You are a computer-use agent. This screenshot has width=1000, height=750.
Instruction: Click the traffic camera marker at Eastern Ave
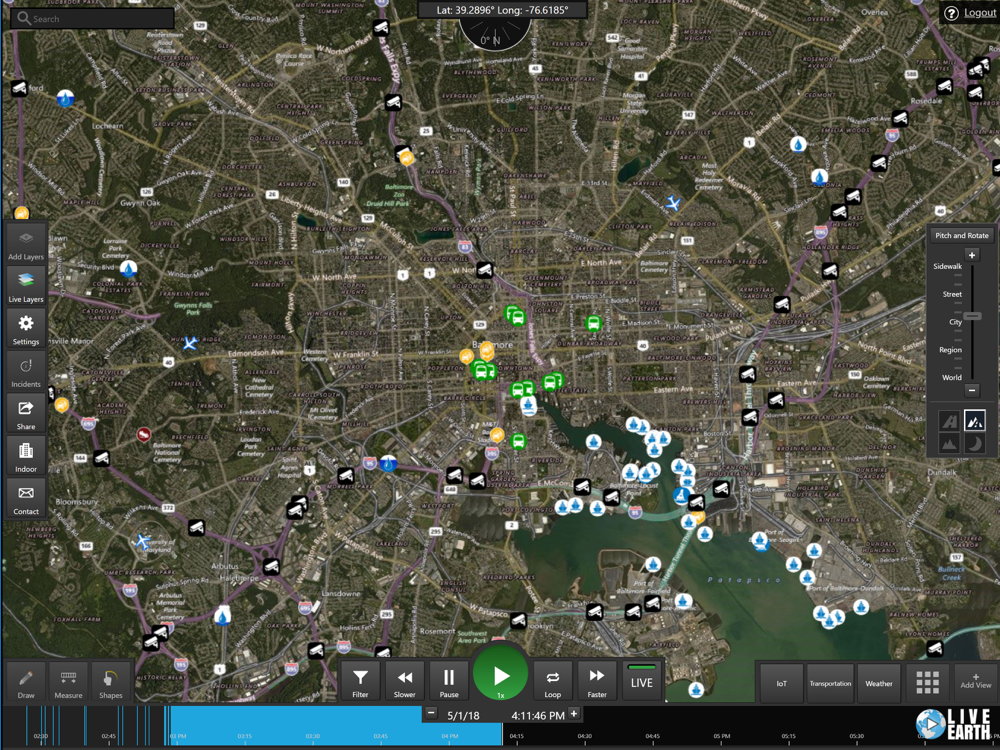tap(776, 401)
